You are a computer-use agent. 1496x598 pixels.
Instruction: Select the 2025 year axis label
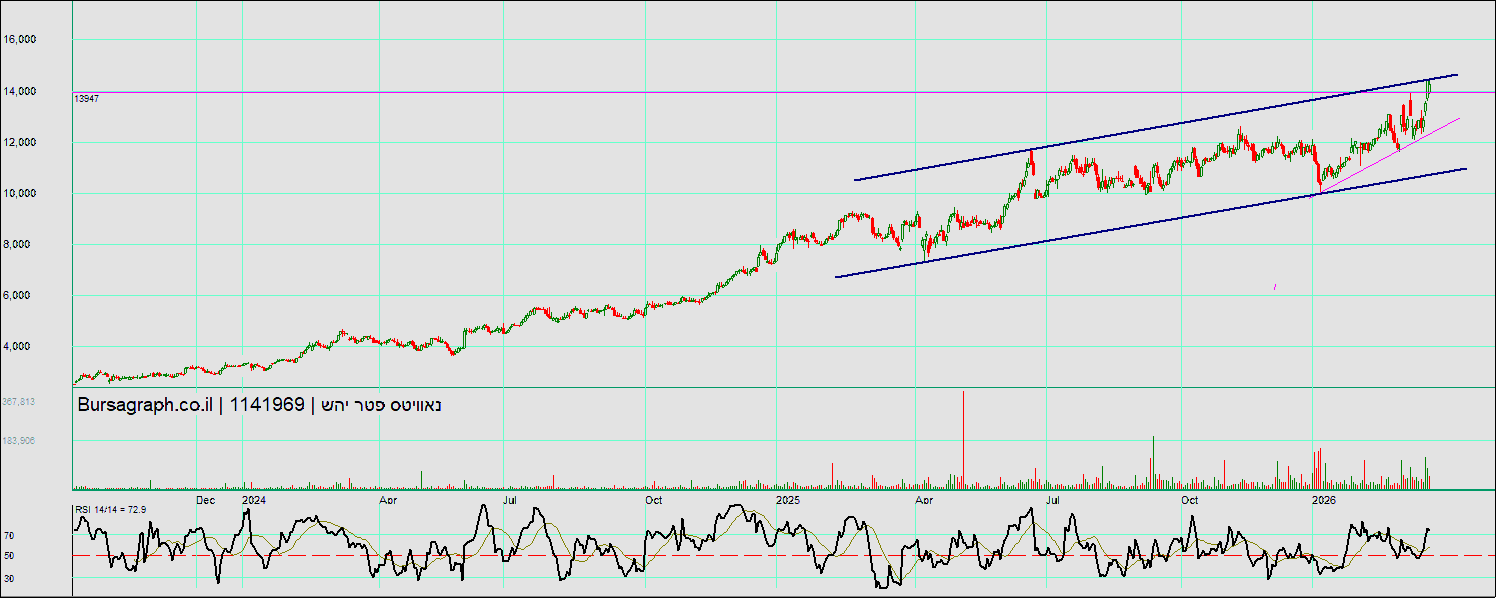click(x=788, y=499)
